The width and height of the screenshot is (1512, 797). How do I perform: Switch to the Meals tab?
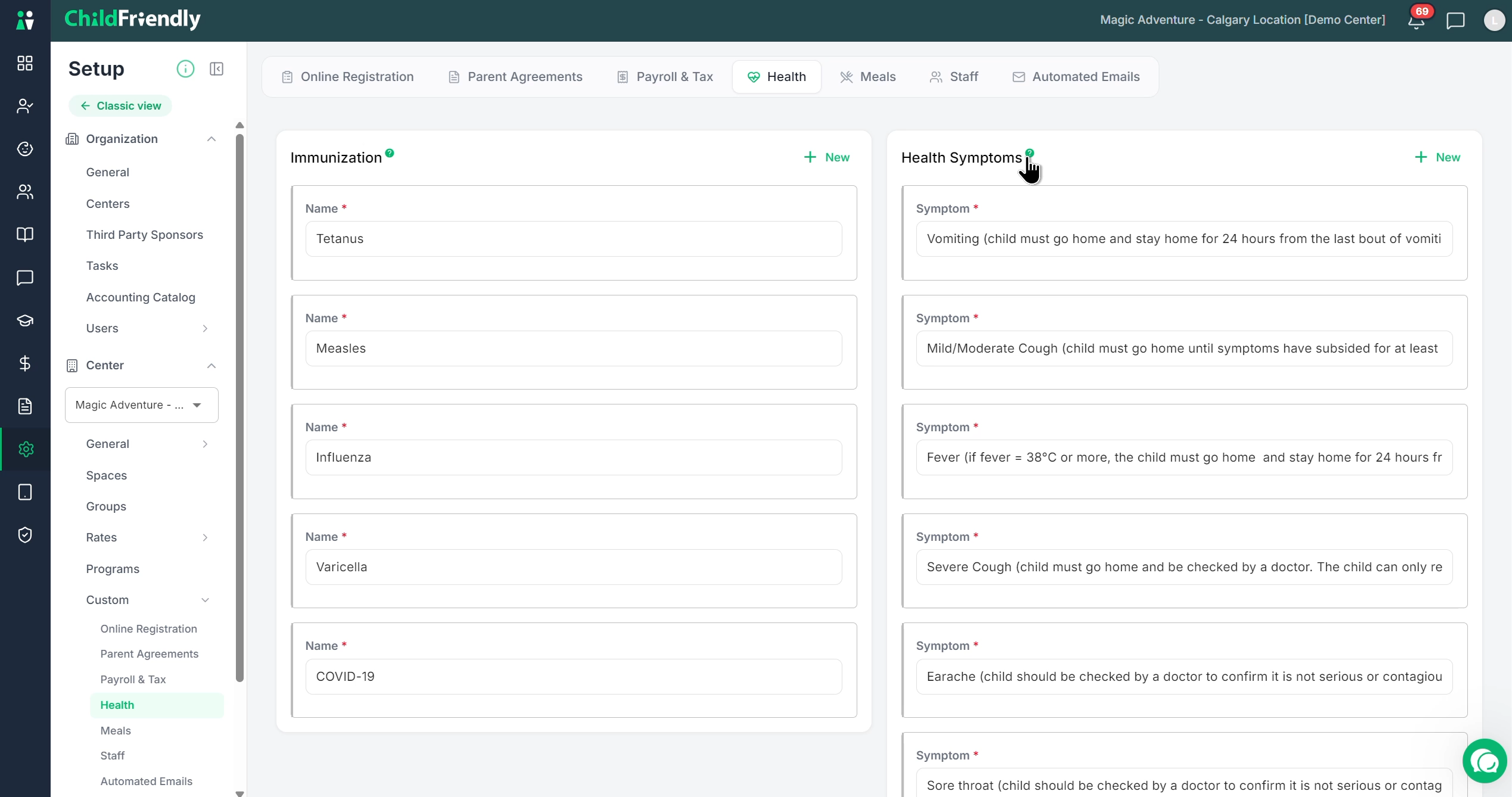click(x=867, y=77)
